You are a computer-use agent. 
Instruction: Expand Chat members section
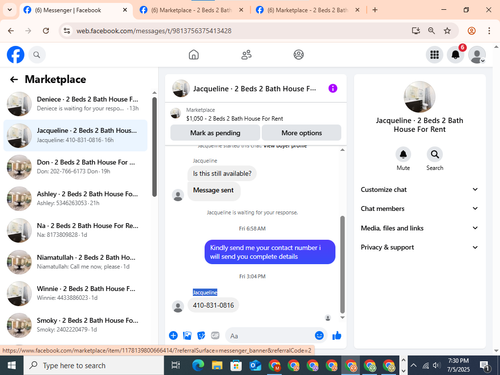coord(419,209)
